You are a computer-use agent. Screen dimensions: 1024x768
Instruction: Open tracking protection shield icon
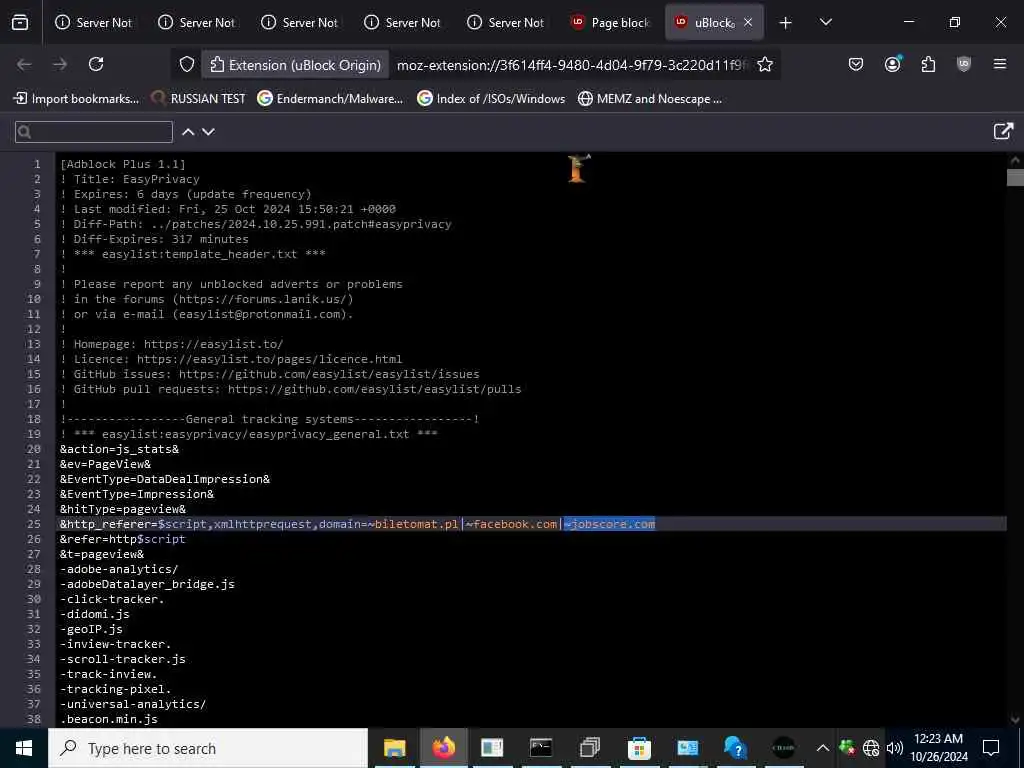pos(187,65)
